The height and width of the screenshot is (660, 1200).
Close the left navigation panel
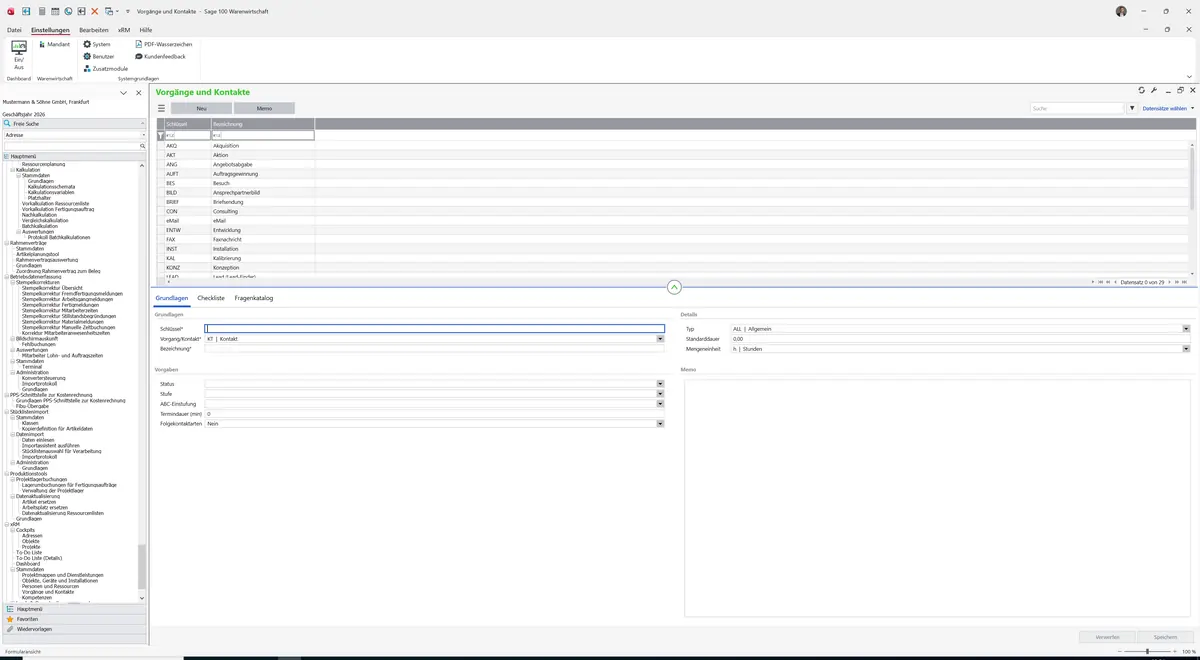point(138,93)
